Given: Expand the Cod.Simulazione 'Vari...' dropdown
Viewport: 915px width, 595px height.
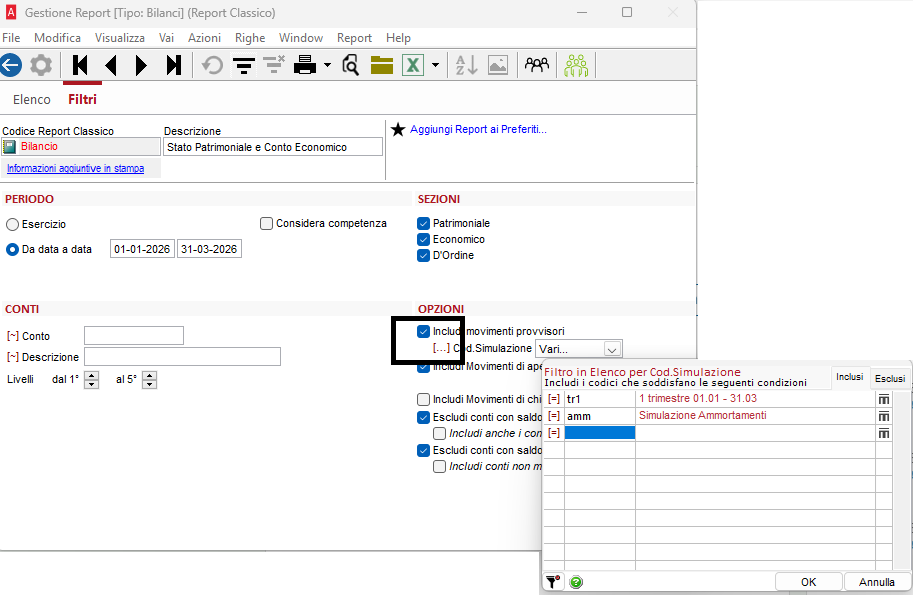Looking at the screenshot, I should 611,349.
